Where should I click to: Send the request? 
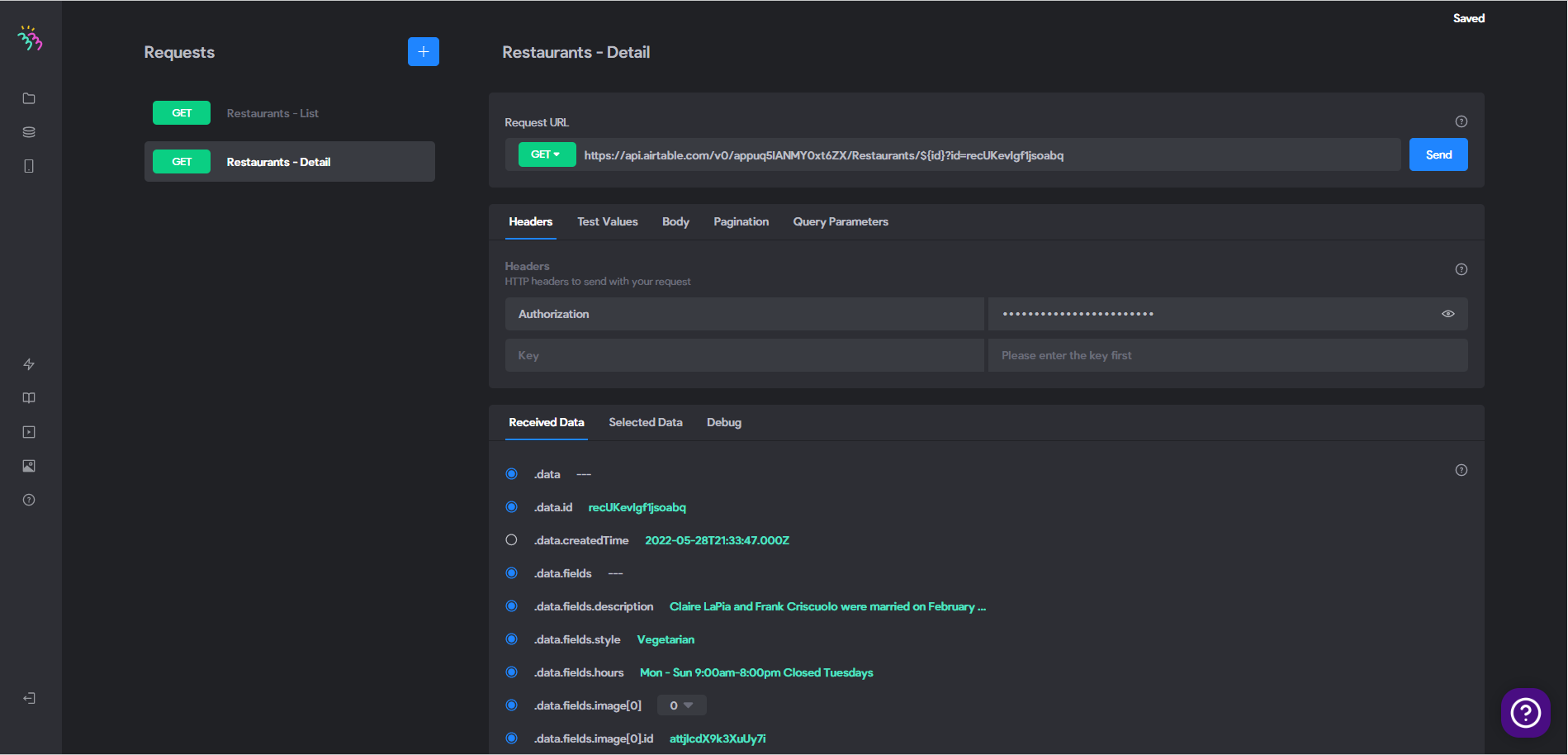[1438, 154]
